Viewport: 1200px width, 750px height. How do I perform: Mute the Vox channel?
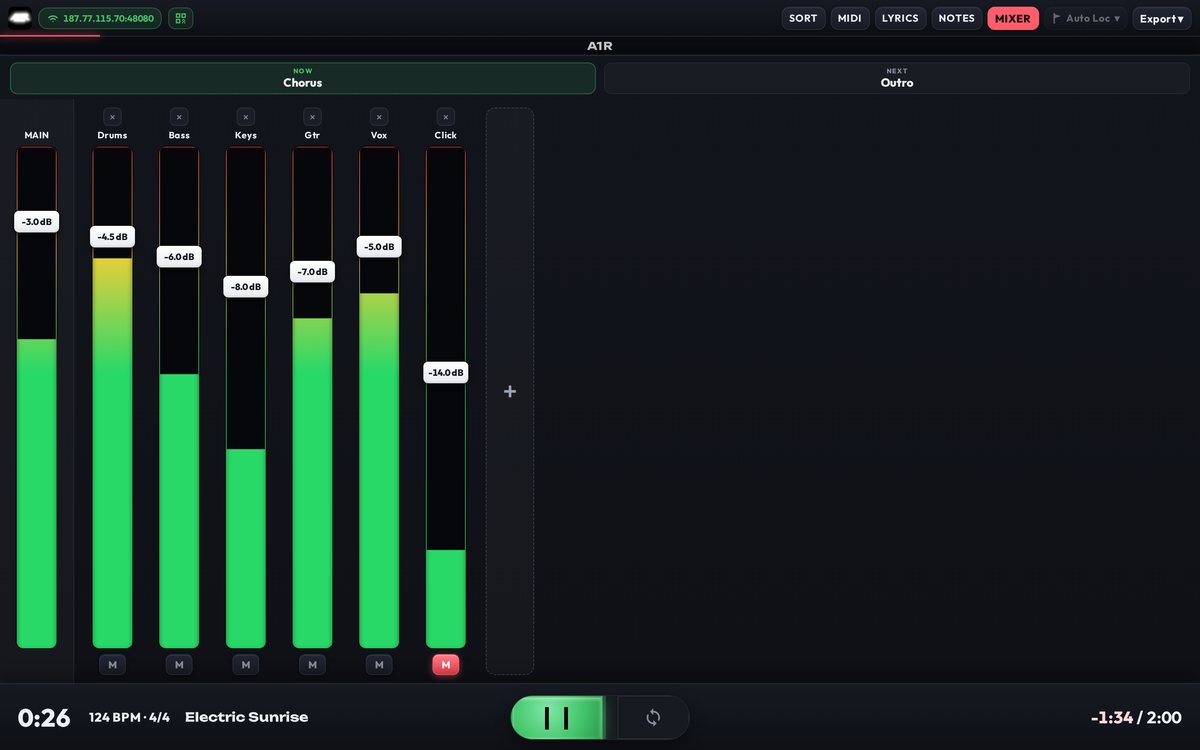click(x=379, y=665)
